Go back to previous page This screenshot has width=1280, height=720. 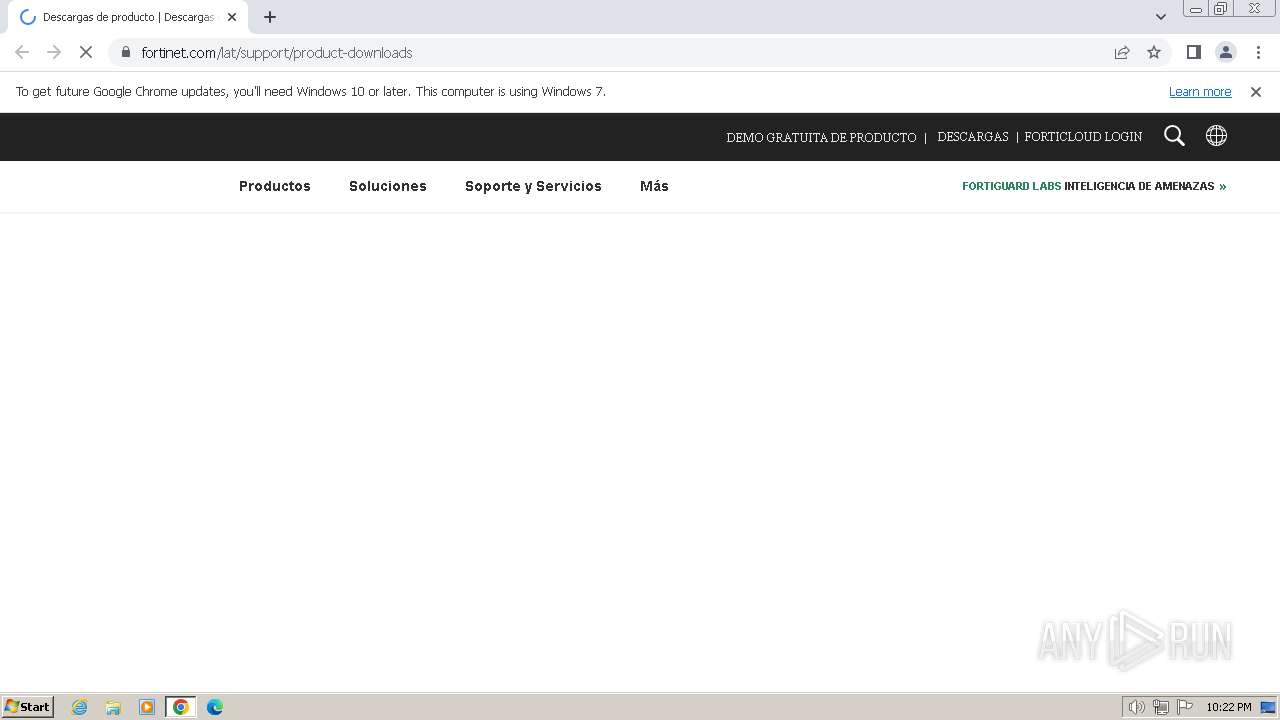click(22, 52)
